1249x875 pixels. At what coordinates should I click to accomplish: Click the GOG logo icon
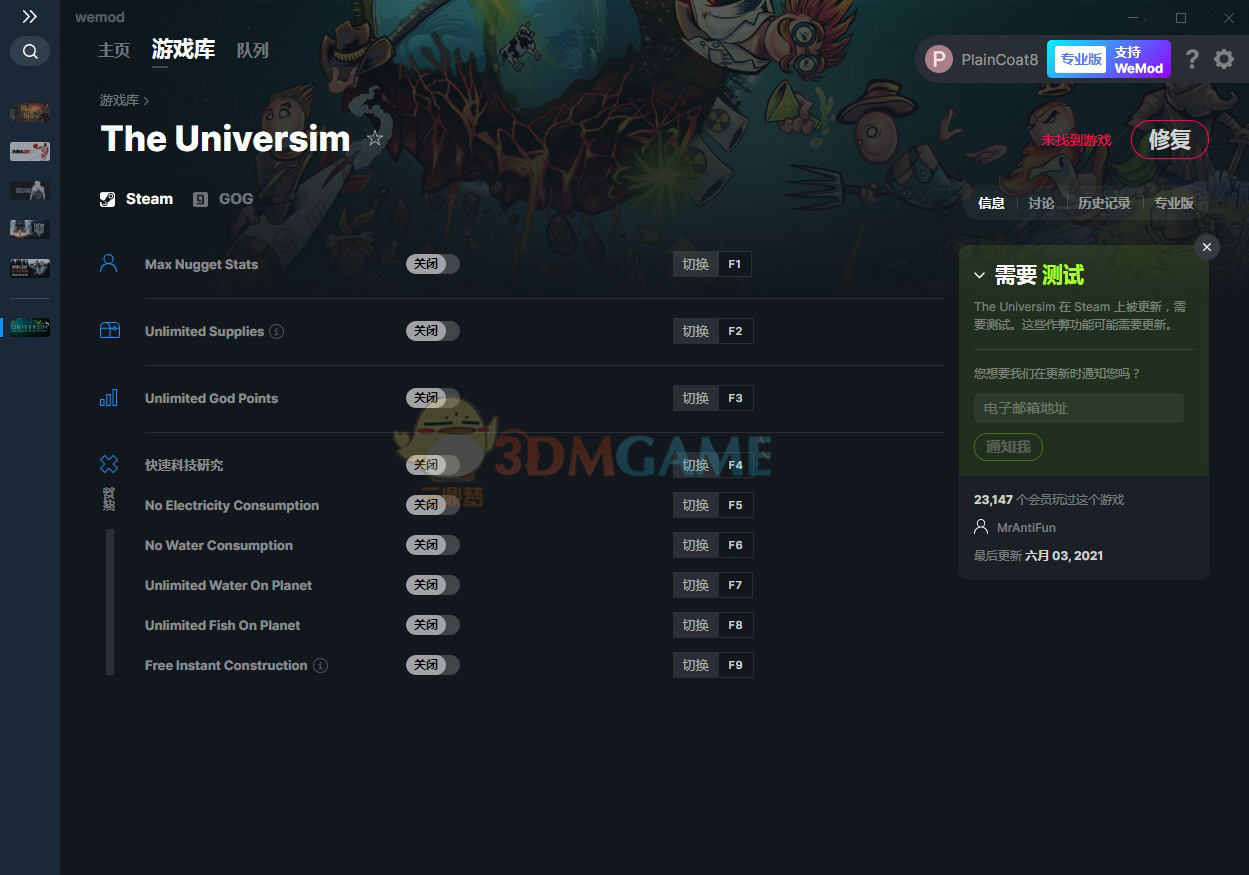coord(200,199)
